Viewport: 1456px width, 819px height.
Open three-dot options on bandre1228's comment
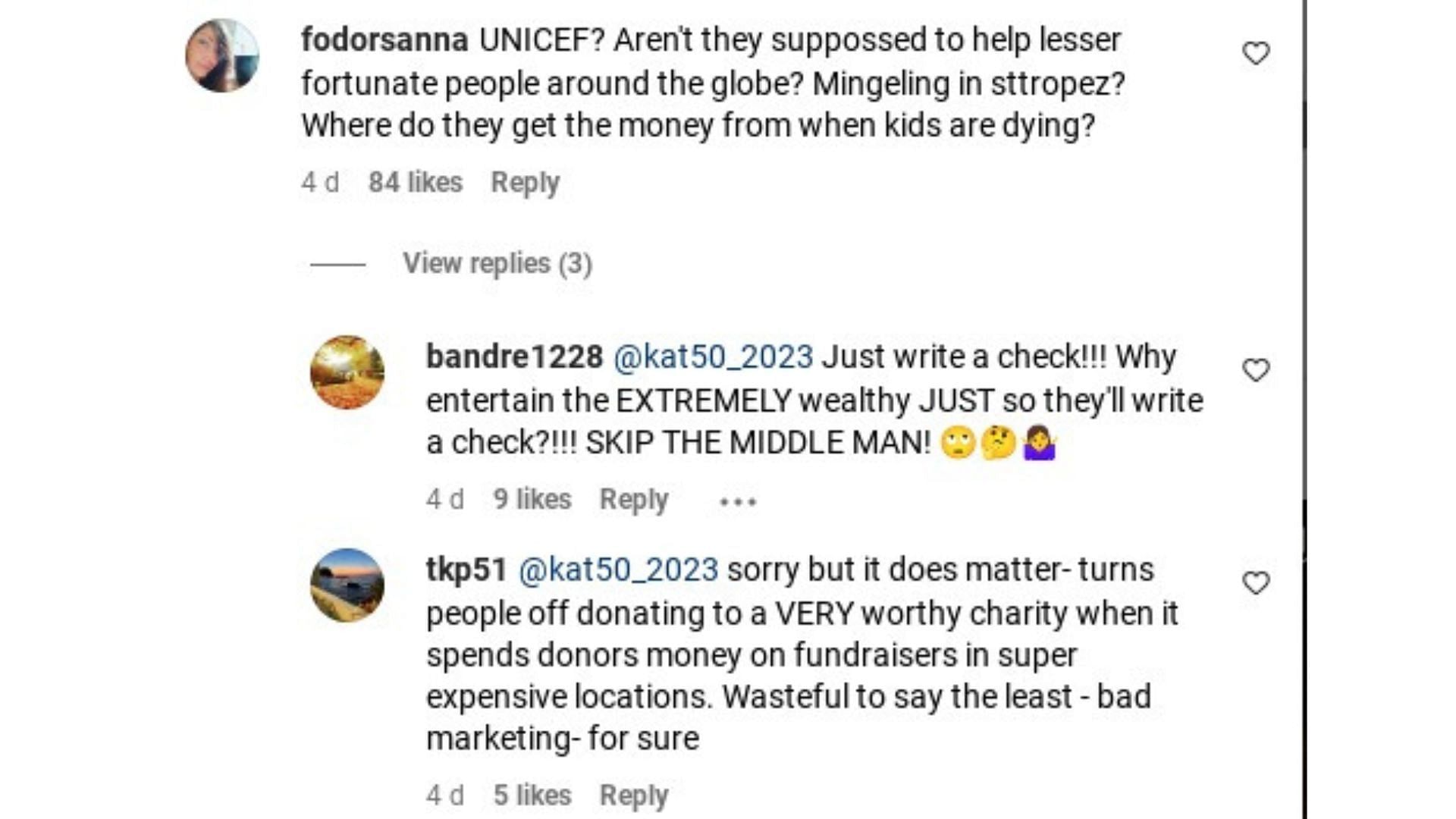click(738, 501)
